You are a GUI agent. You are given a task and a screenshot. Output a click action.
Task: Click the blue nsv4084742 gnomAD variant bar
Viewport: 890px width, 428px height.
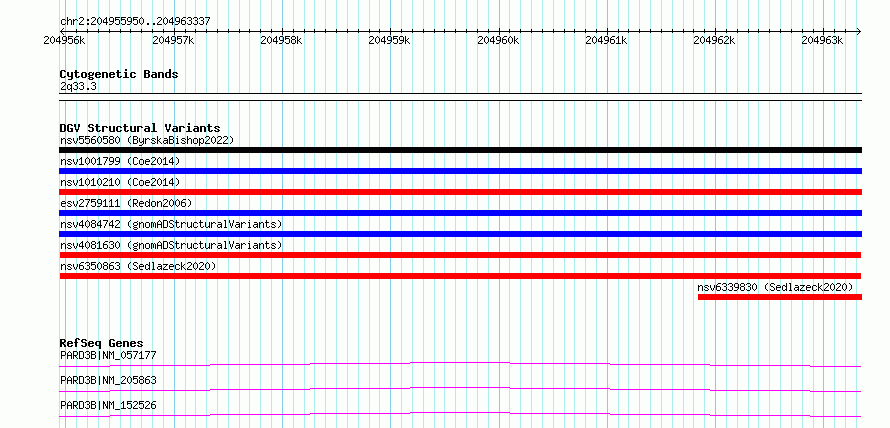point(460,234)
